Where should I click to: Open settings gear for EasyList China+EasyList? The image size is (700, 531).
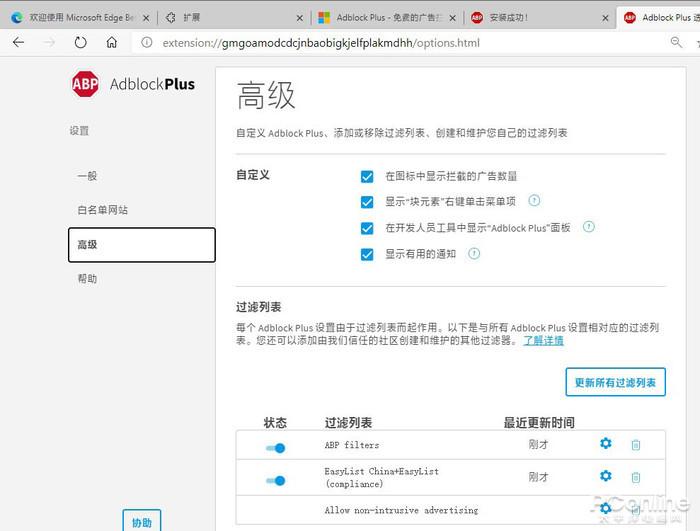[x=605, y=476]
